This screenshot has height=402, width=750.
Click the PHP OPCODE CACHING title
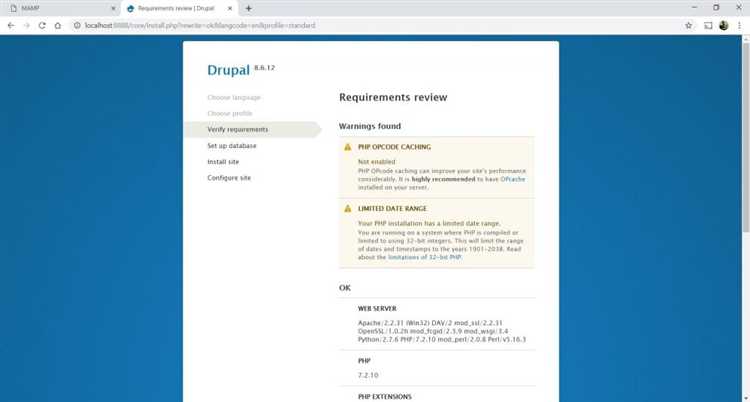click(x=395, y=147)
